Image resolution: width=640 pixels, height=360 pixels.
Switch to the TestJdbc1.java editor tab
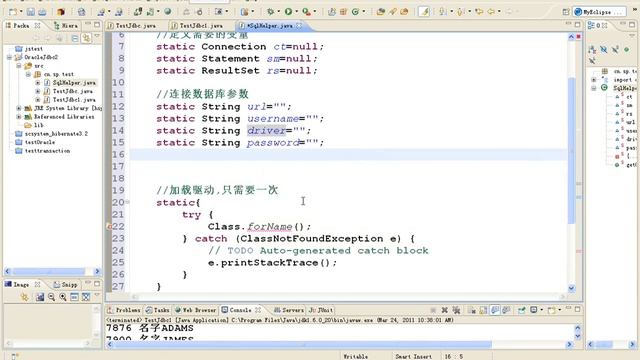click(x=198, y=26)
